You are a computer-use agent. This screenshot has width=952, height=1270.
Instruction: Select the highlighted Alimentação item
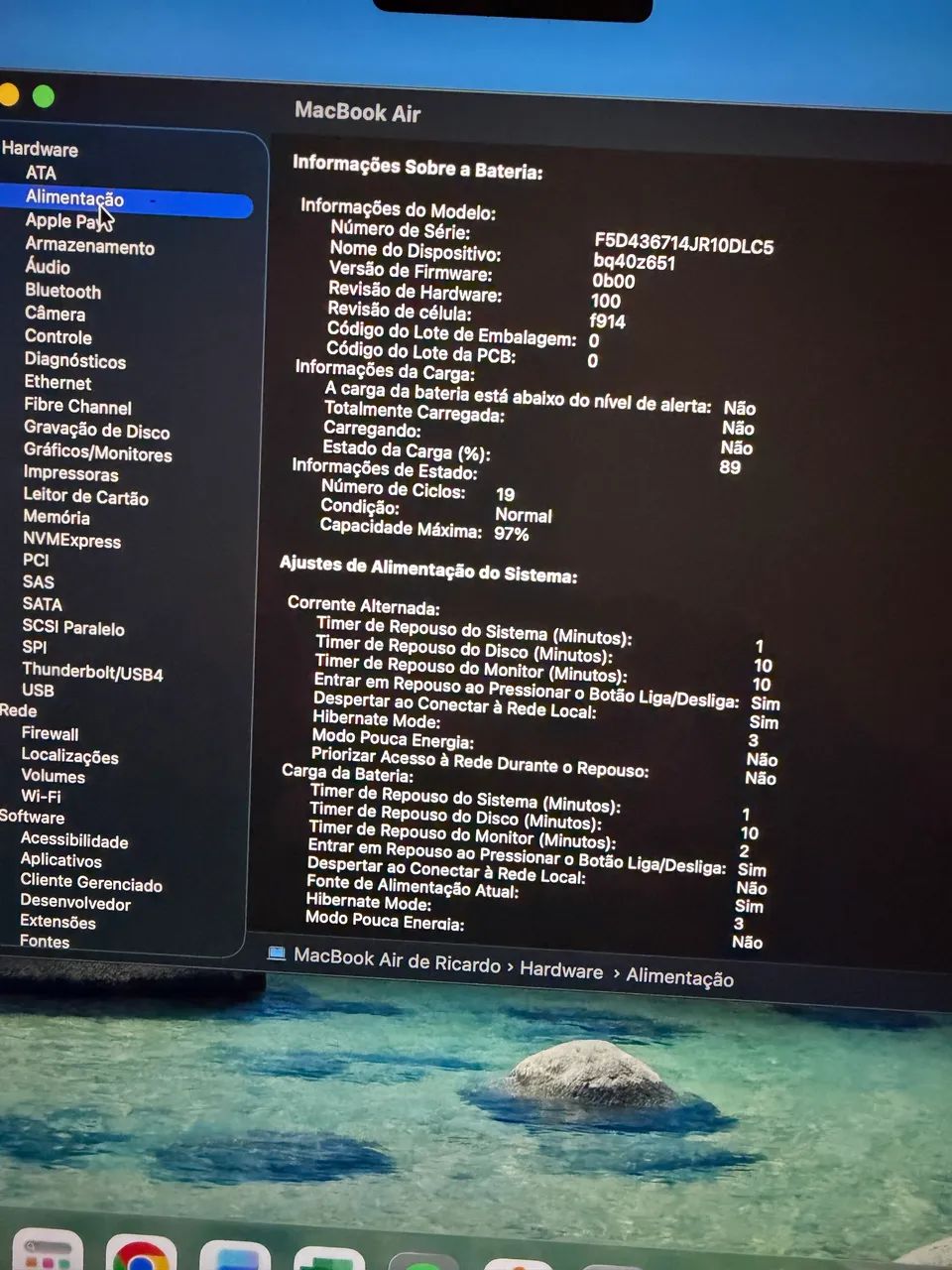(x=126, y=201)
